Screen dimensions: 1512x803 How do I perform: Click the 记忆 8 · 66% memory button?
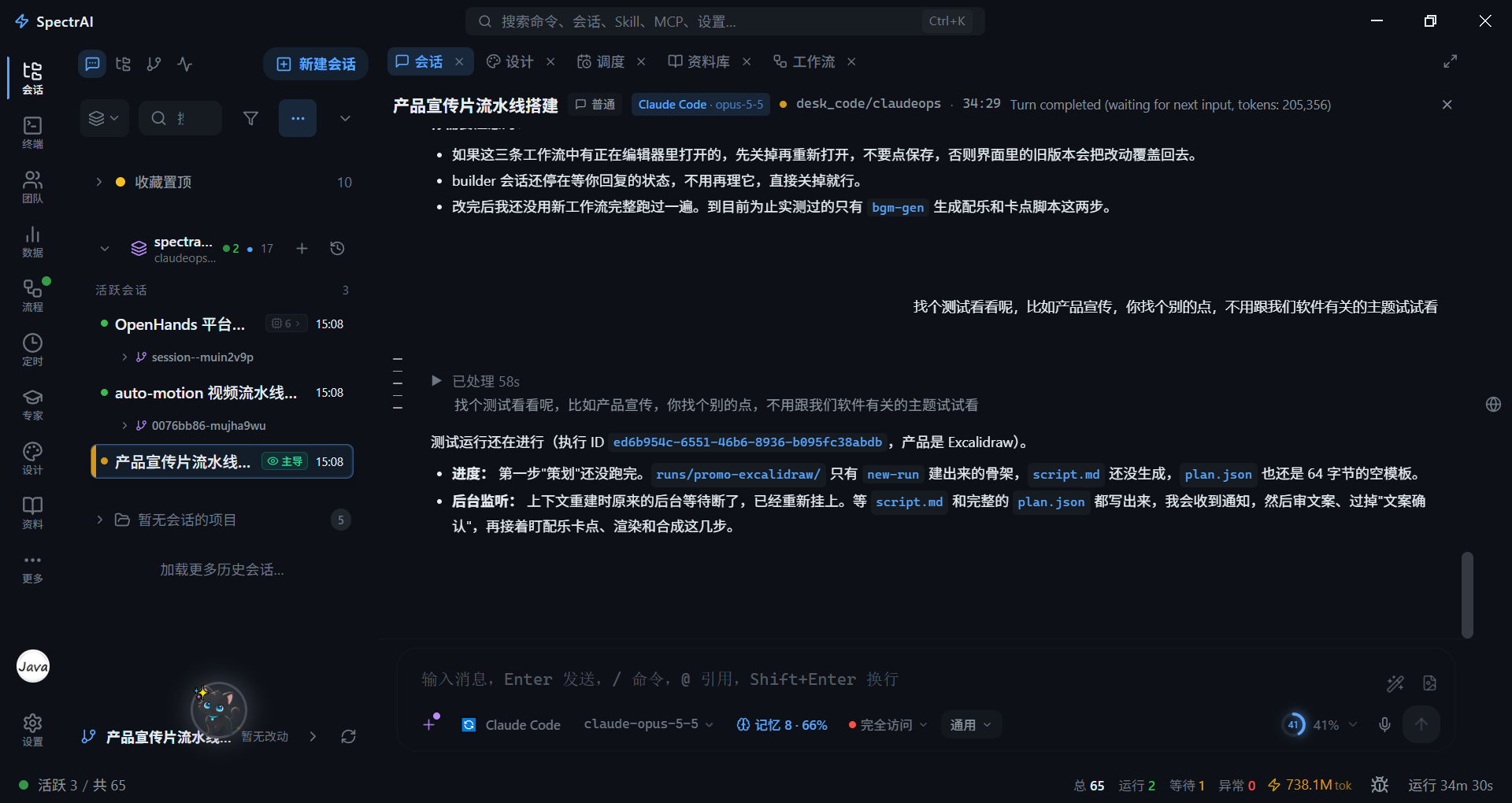tap(781, 724)
